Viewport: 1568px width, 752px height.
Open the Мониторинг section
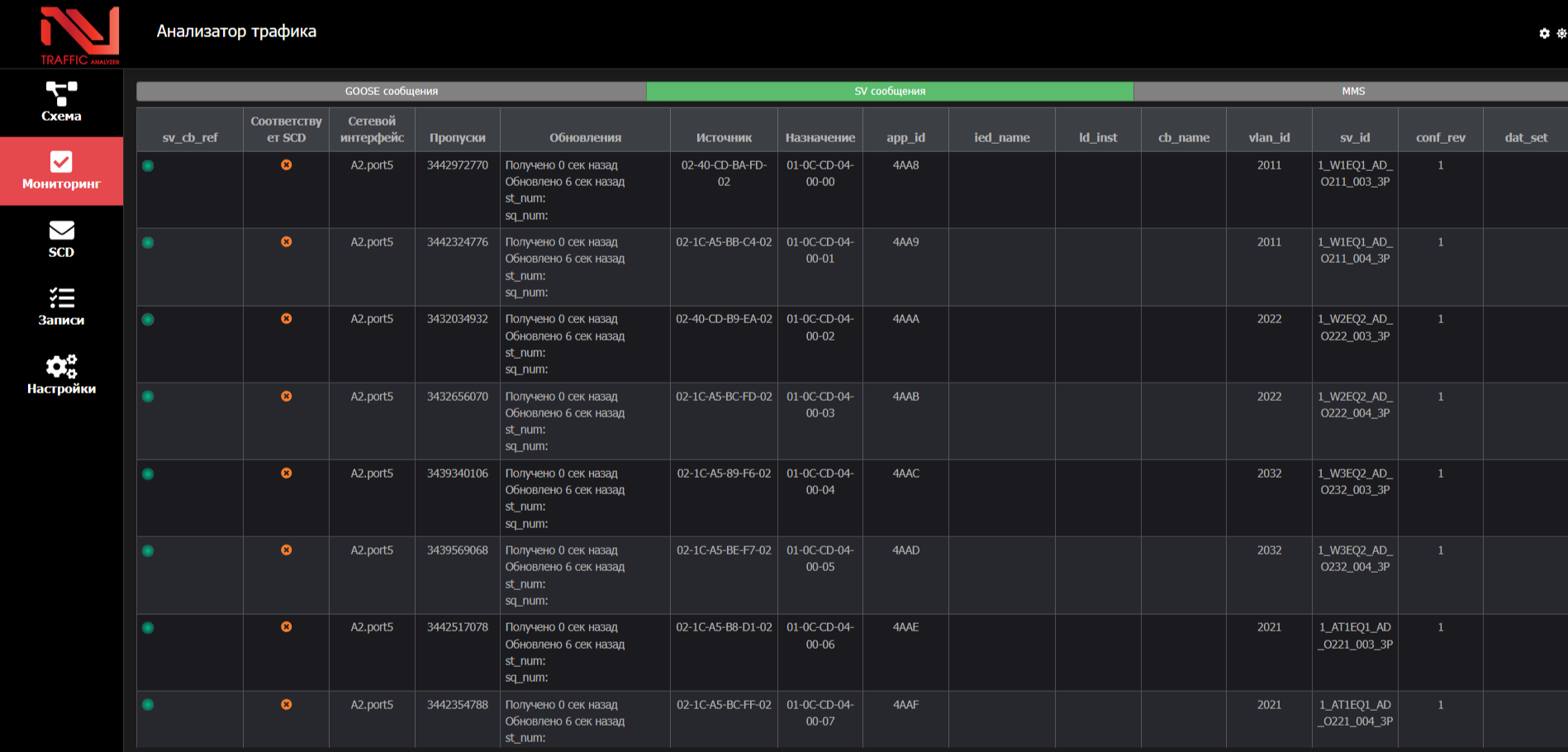tap(61, 171)
